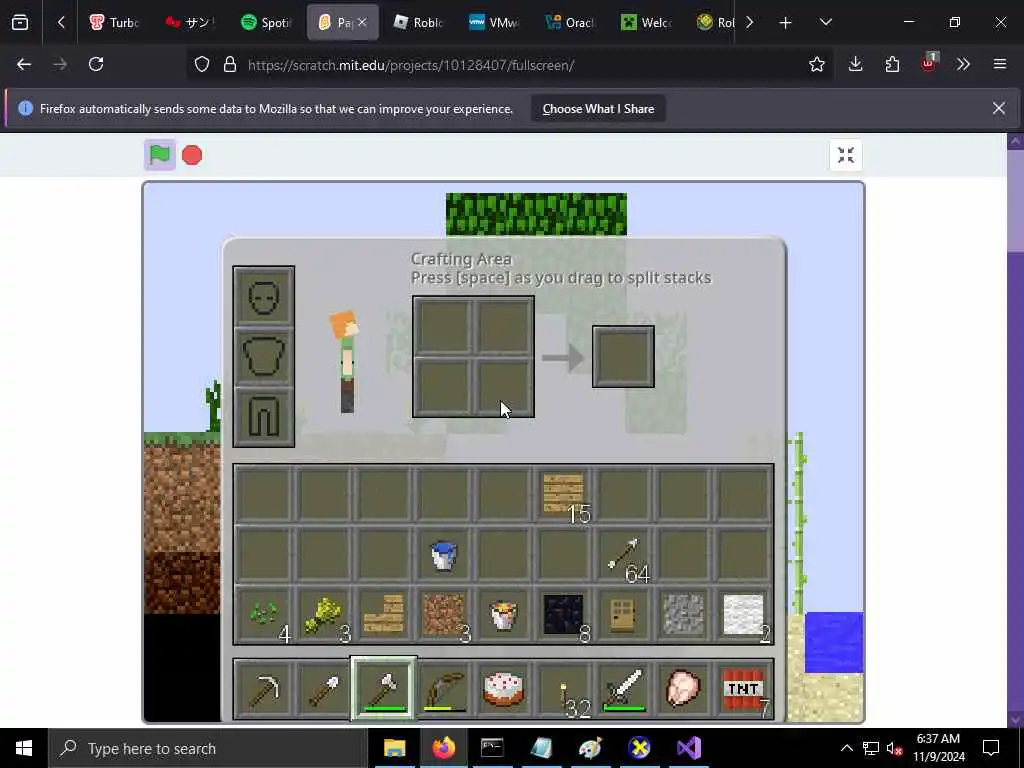This screenshot has height=768, width=1024.
Task: Close the active Scratch project tab
Action: 362,22
